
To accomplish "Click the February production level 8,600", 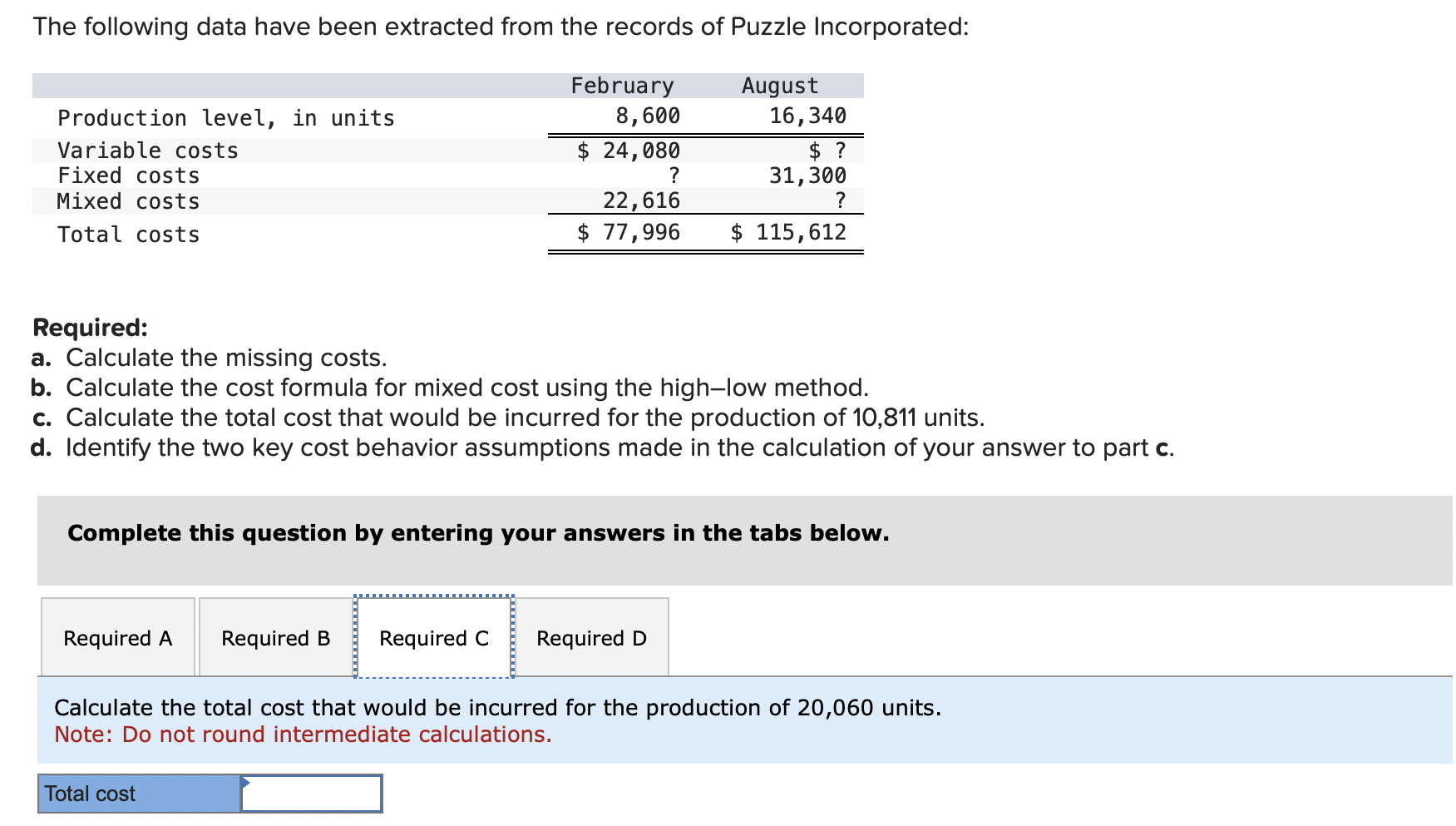I will (648, 116).
